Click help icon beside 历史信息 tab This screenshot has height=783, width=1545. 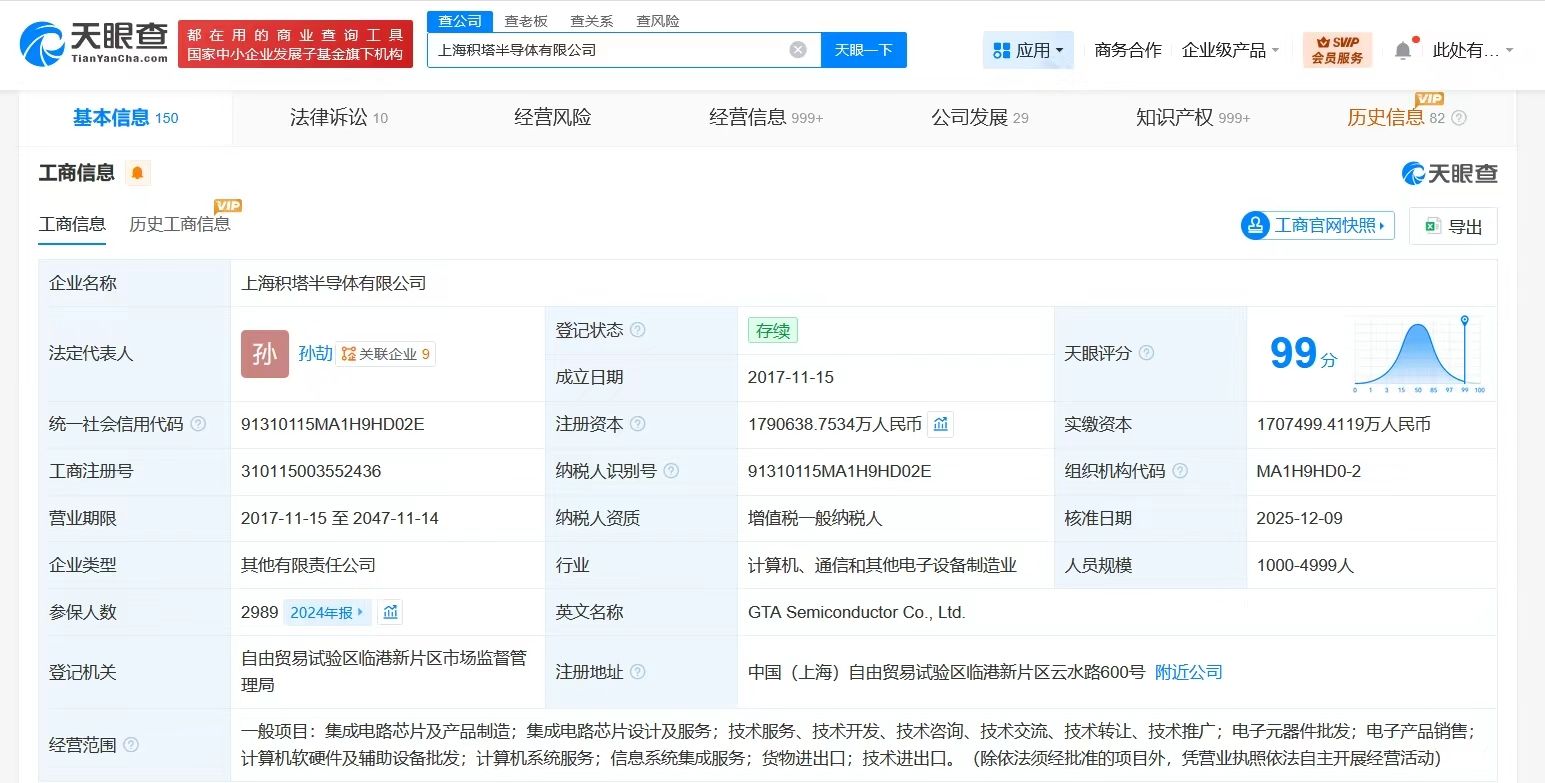point(1459,118)
